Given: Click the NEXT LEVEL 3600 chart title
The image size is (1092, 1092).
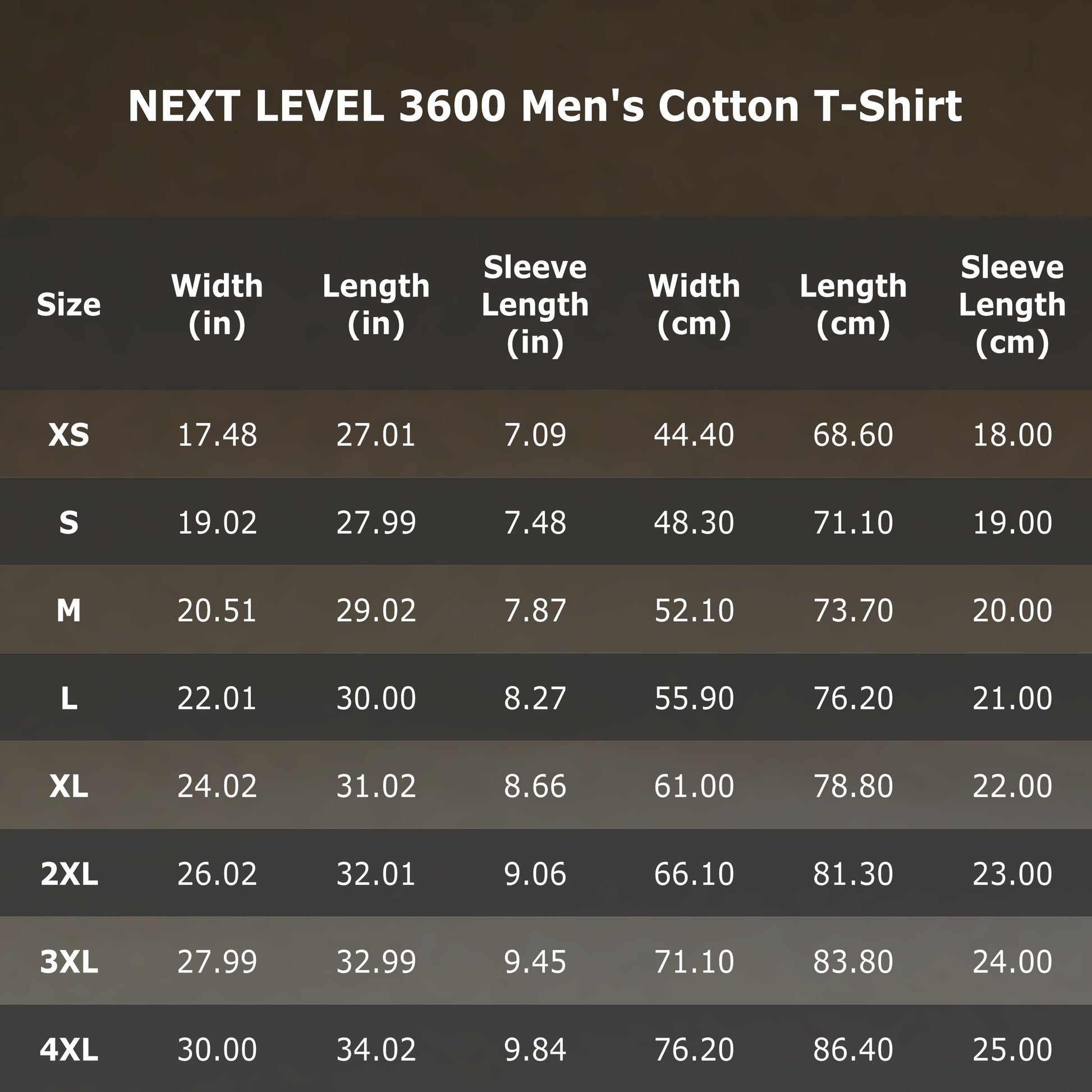Looking at the screenshot, I should click(545, 105).
